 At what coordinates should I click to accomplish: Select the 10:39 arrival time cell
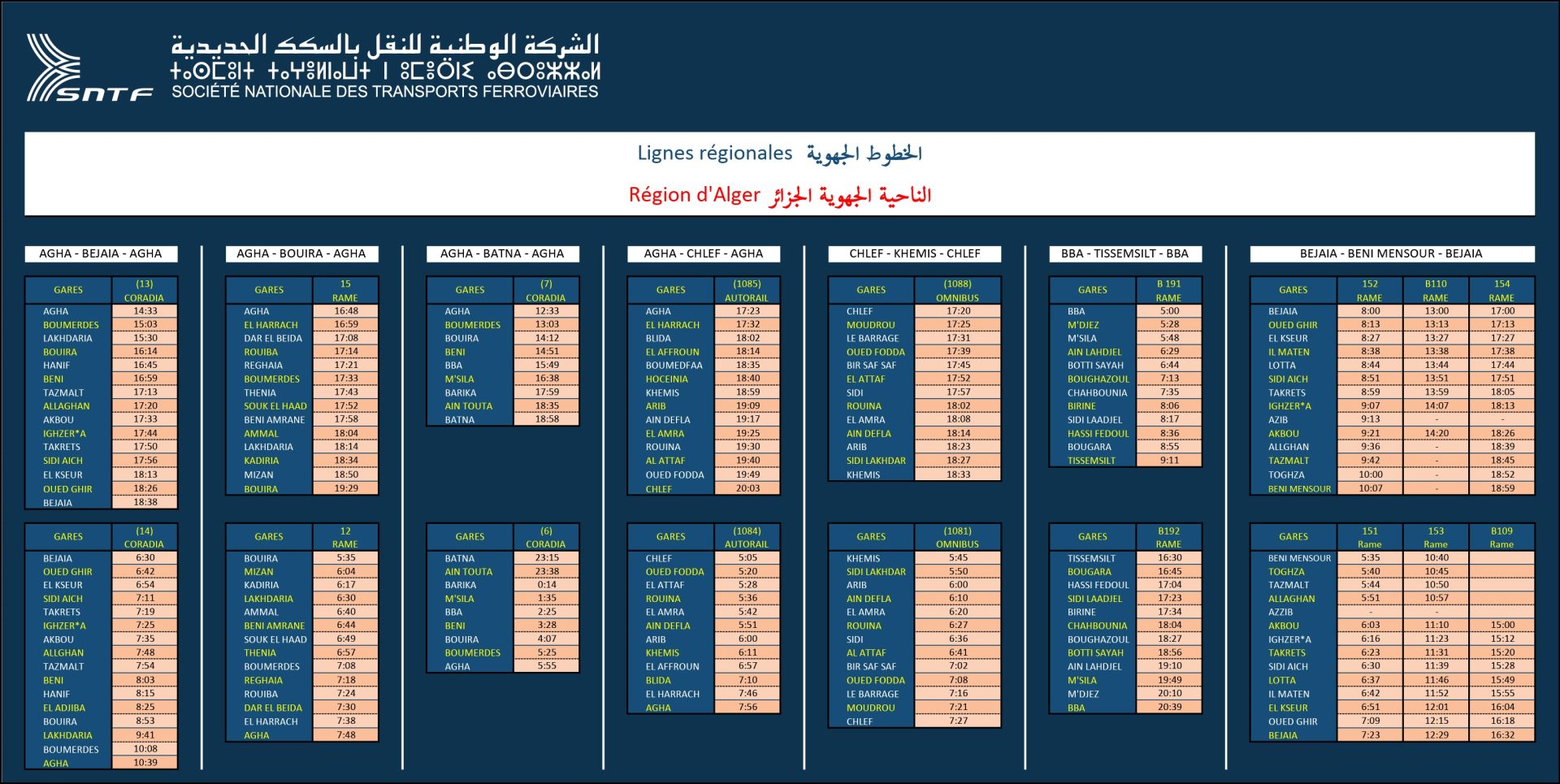pyautogui.click(x=145, y=763)
